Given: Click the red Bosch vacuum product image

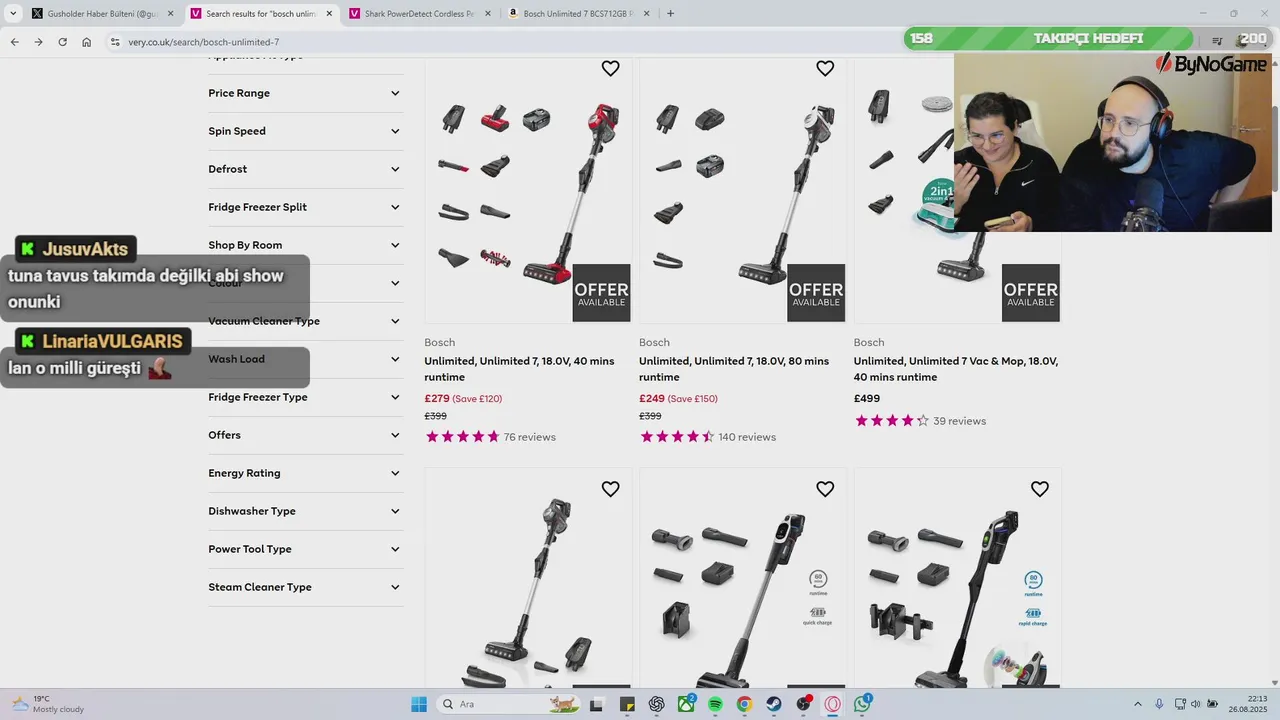Looking at the screenshot, I should (527, 191).
